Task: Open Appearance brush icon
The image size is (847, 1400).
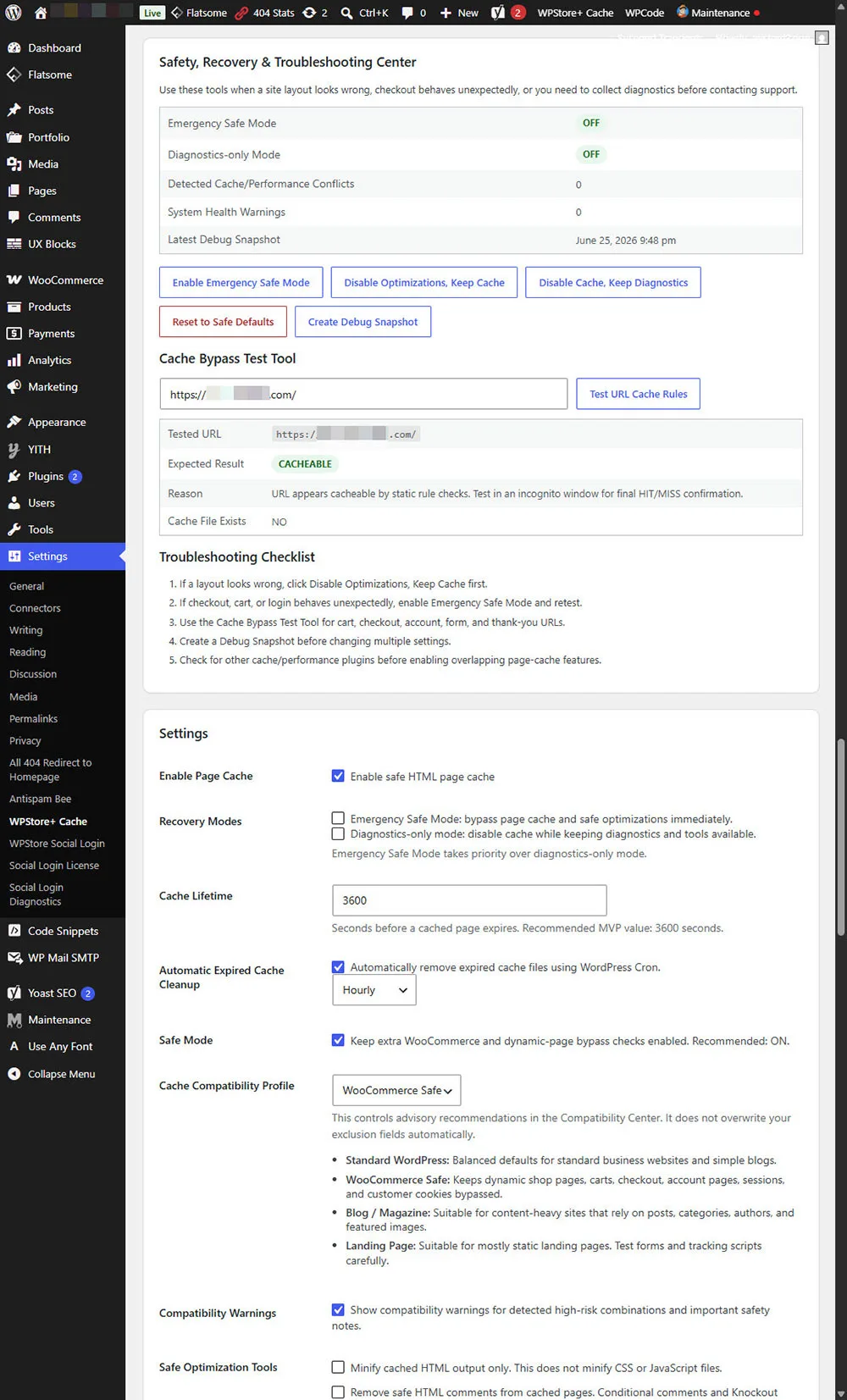Action: [x=14, y=423]
